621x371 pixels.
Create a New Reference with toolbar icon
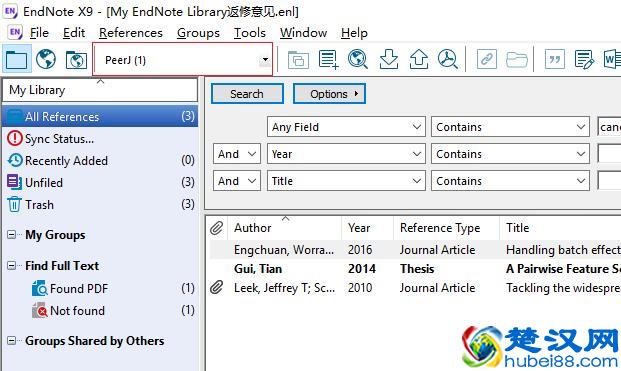[328, 60]
